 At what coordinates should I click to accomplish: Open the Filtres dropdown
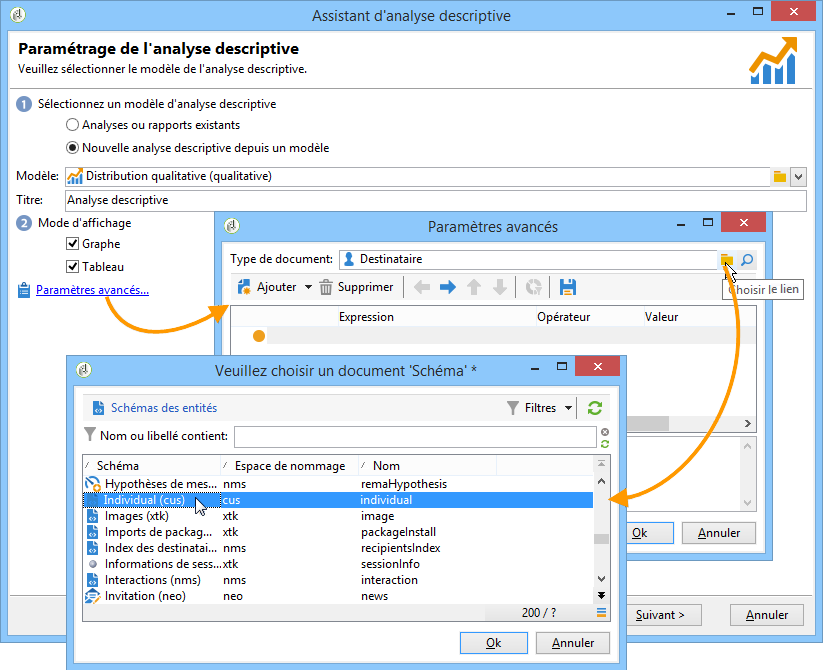click(540, 408)
